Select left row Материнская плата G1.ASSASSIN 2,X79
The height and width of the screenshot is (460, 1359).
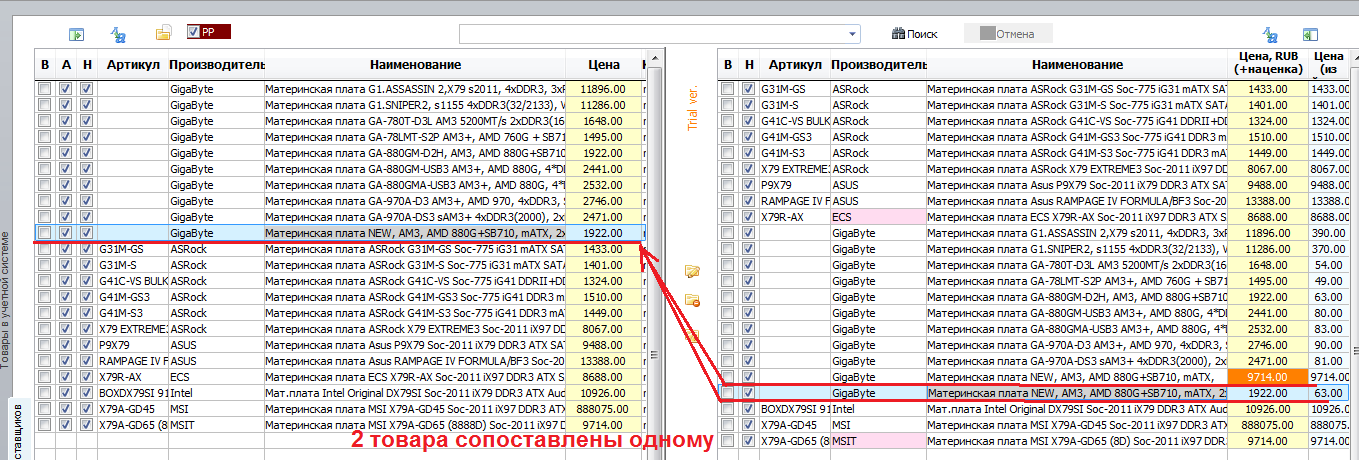pyautogui.click(x=414, y=89)
